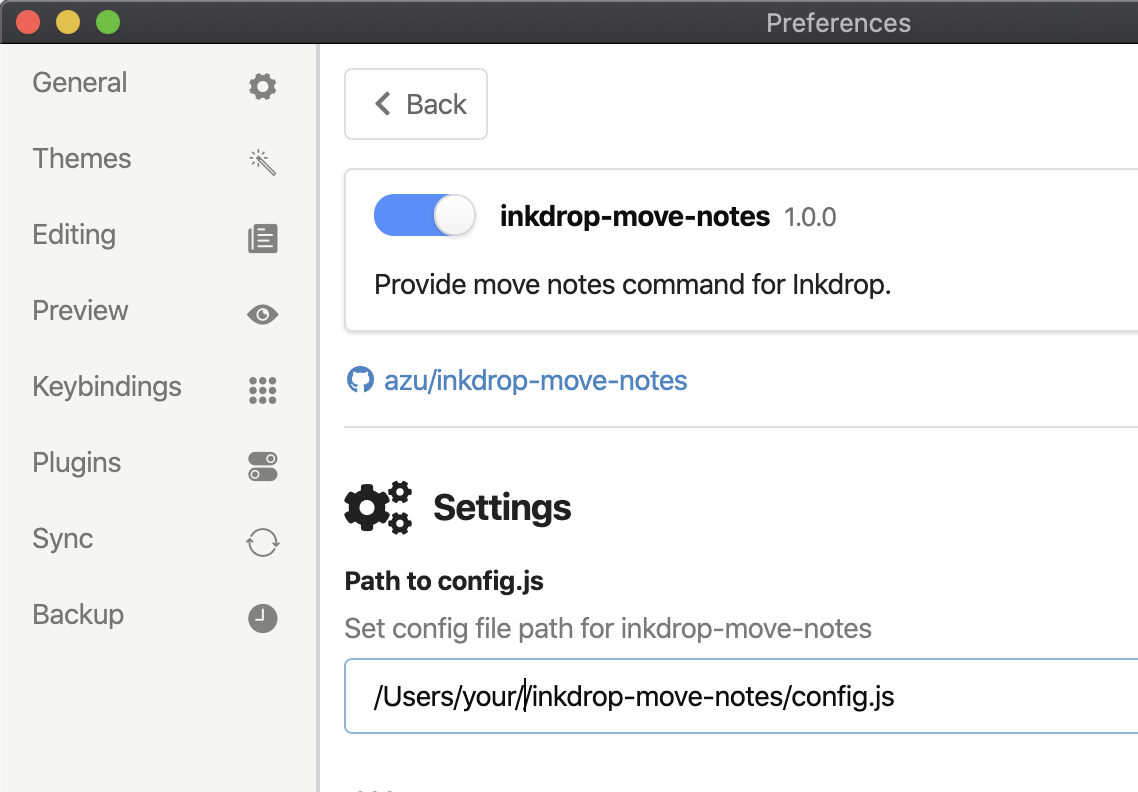Open azu/inkdrop-move-notes GitHub link

535,380
